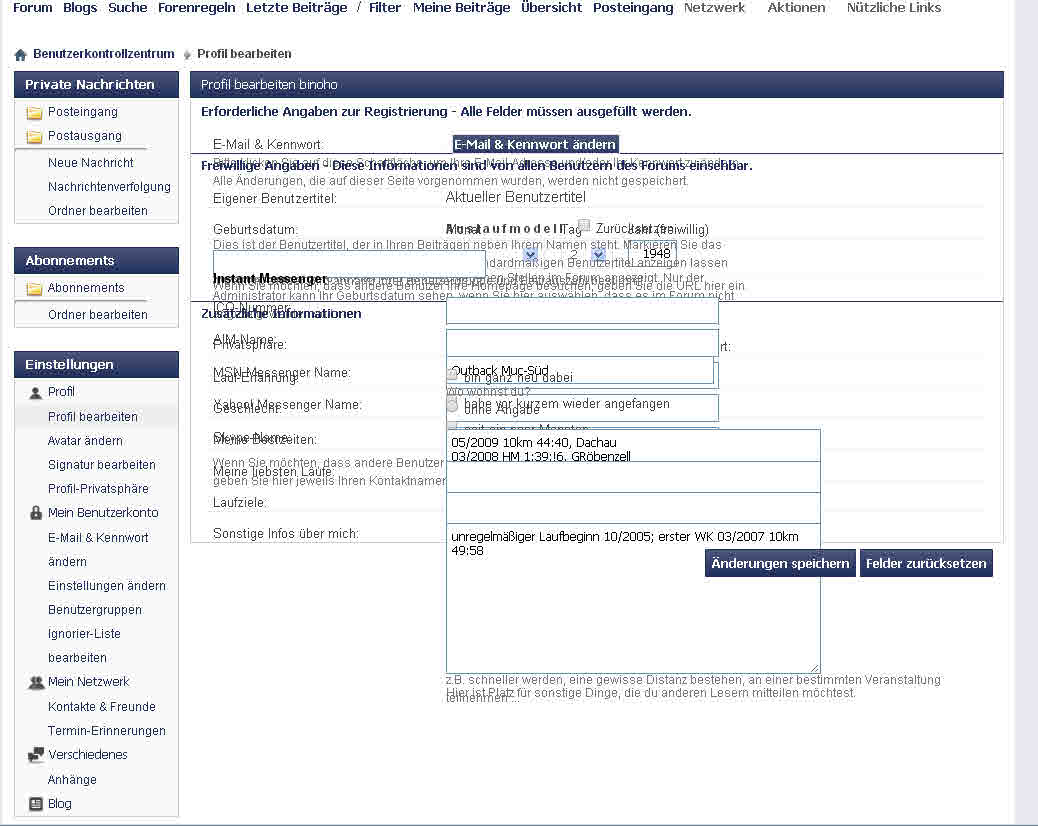Click the Profil person icon
The height and width of the screenshot is (826, 1038).
point(36,393)
